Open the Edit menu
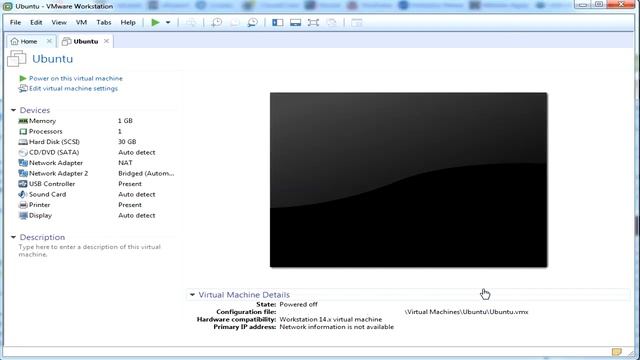 click(36, 22)
